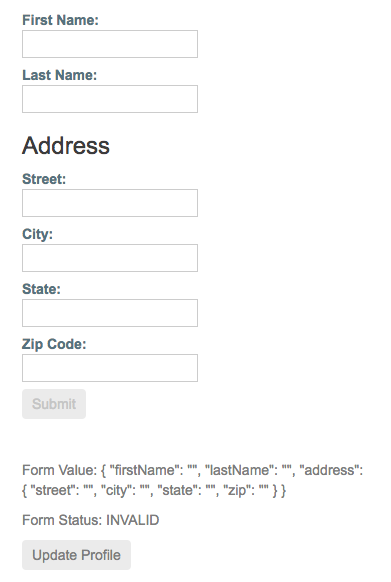Select the Street input field

[110, 203]
